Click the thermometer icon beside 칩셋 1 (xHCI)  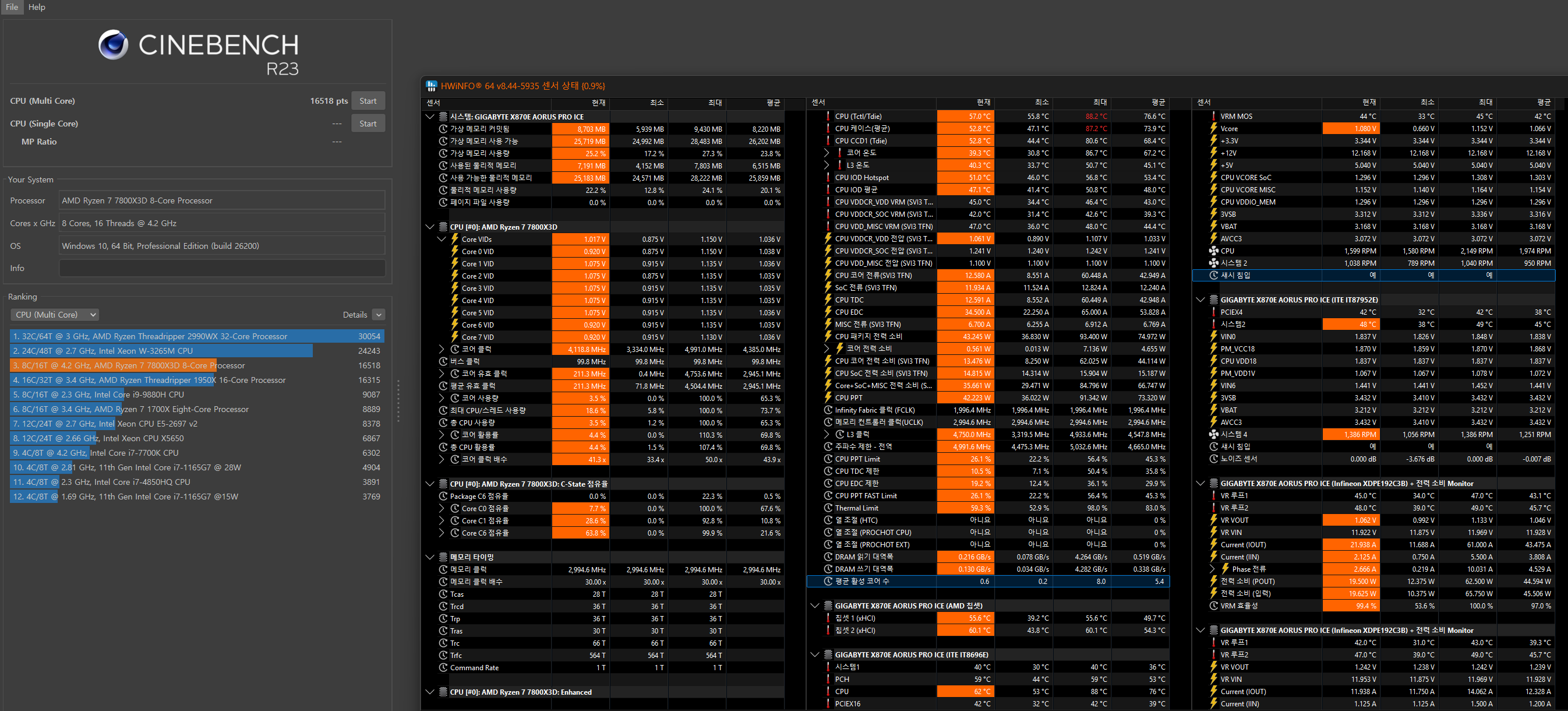[x=828, y=618]
